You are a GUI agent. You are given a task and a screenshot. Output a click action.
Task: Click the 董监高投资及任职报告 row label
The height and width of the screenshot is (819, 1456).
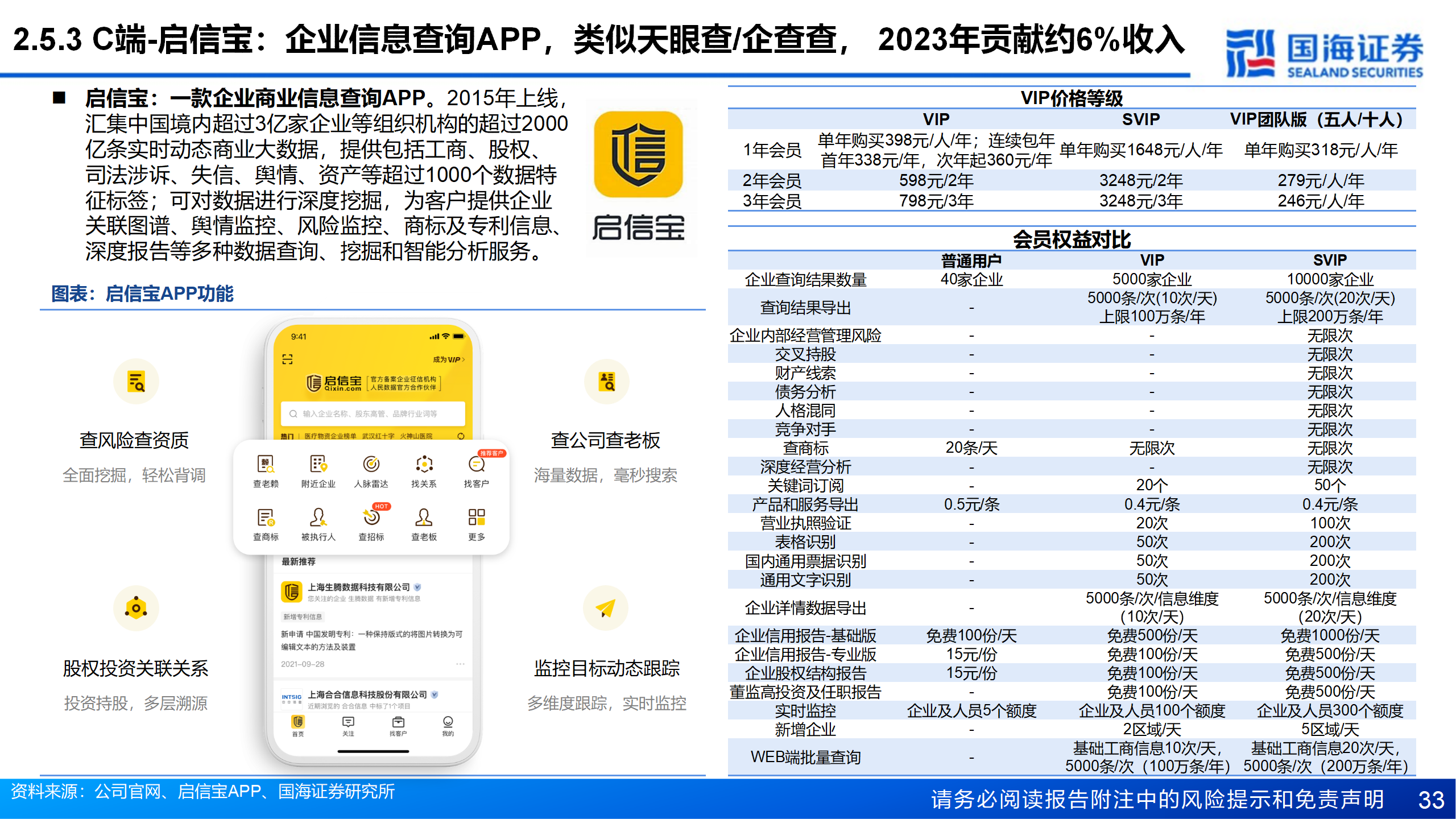tap(805, 692)
